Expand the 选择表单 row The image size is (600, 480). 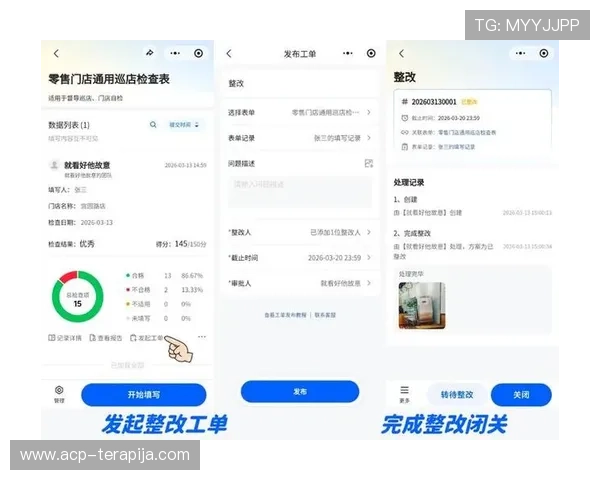tap(300, 113)
